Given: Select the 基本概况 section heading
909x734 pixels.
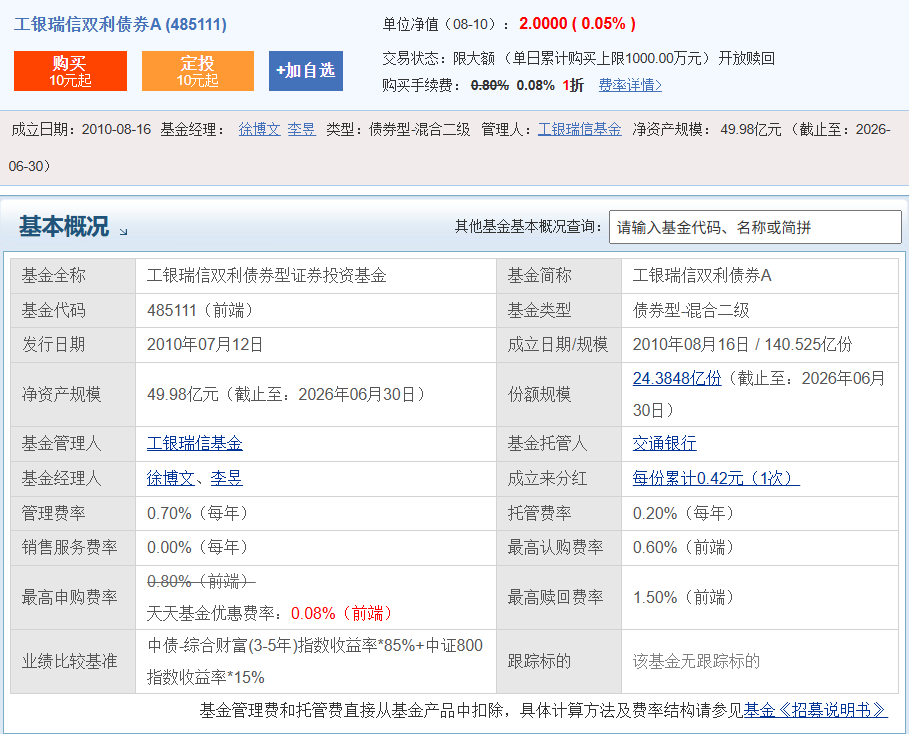Looking at the screenshot, I should [64, 226].
